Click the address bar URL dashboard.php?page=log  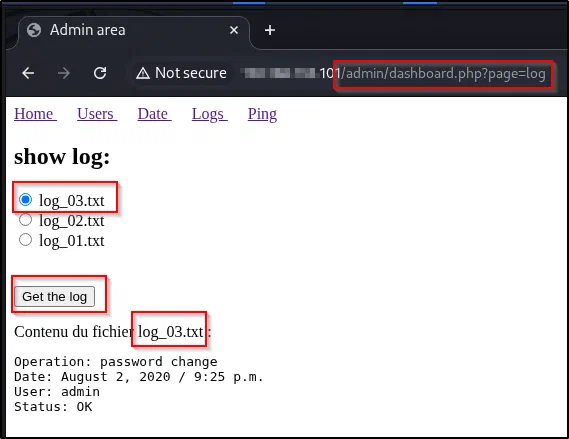(x=443, y=74)
